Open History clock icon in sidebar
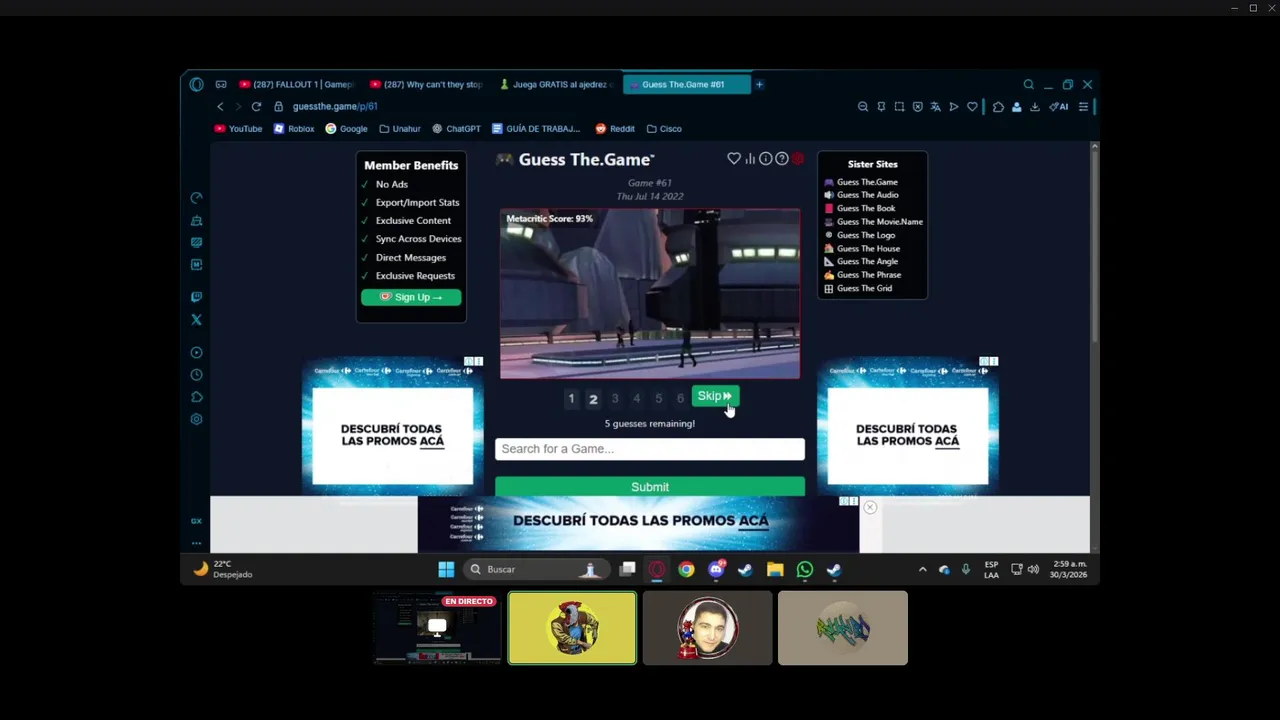 point(196,375)
